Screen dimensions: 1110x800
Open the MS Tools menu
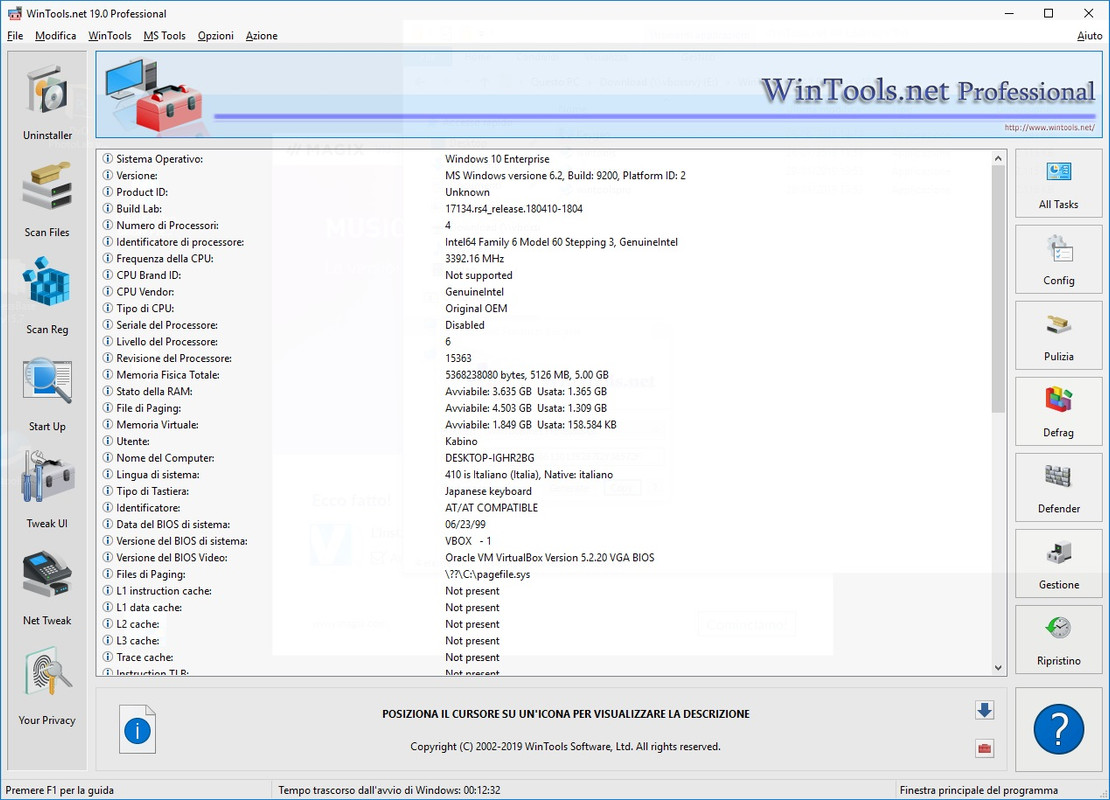coord(164,35)
